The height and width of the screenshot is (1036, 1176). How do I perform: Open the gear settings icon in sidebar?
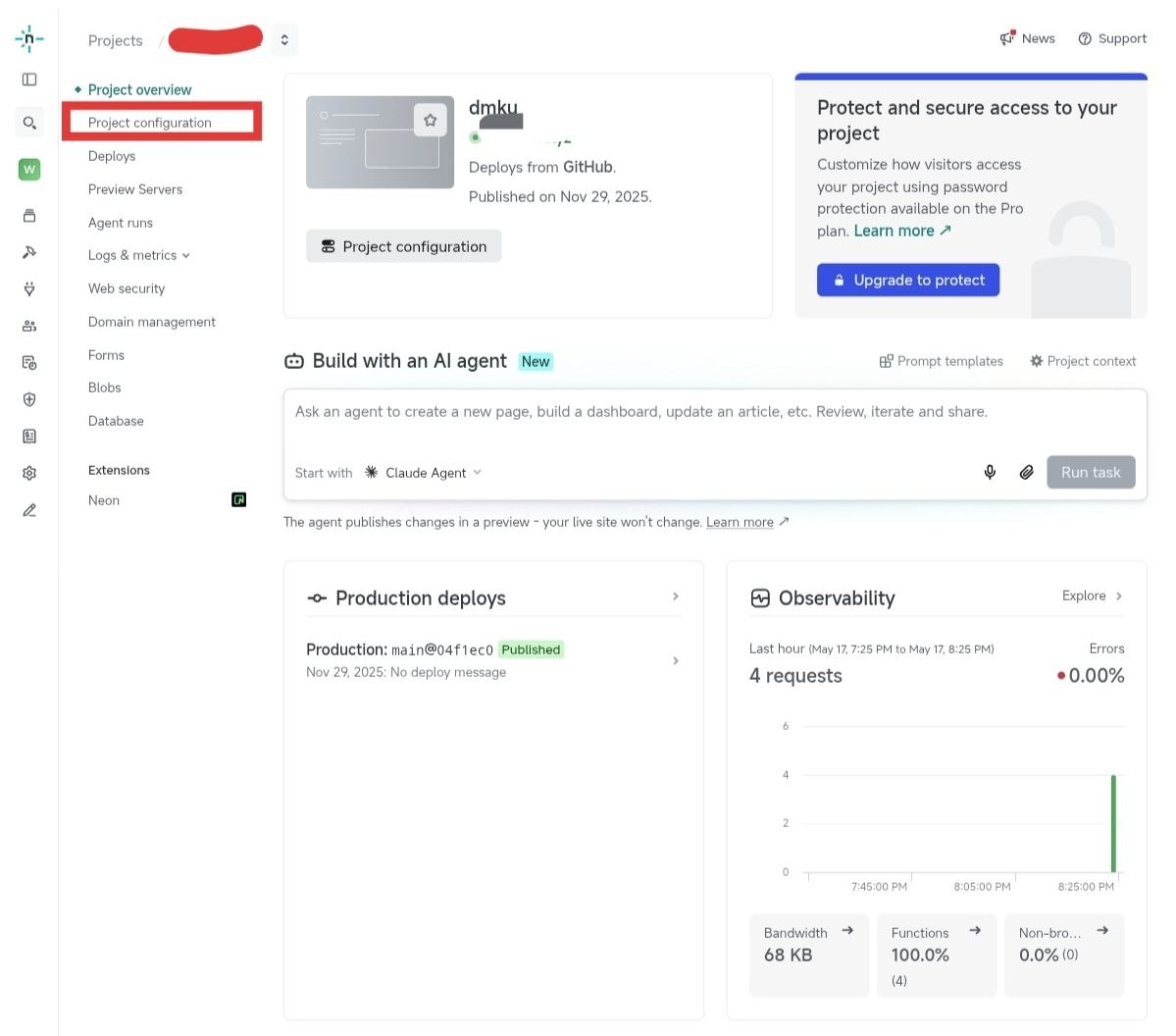[29, 474]
